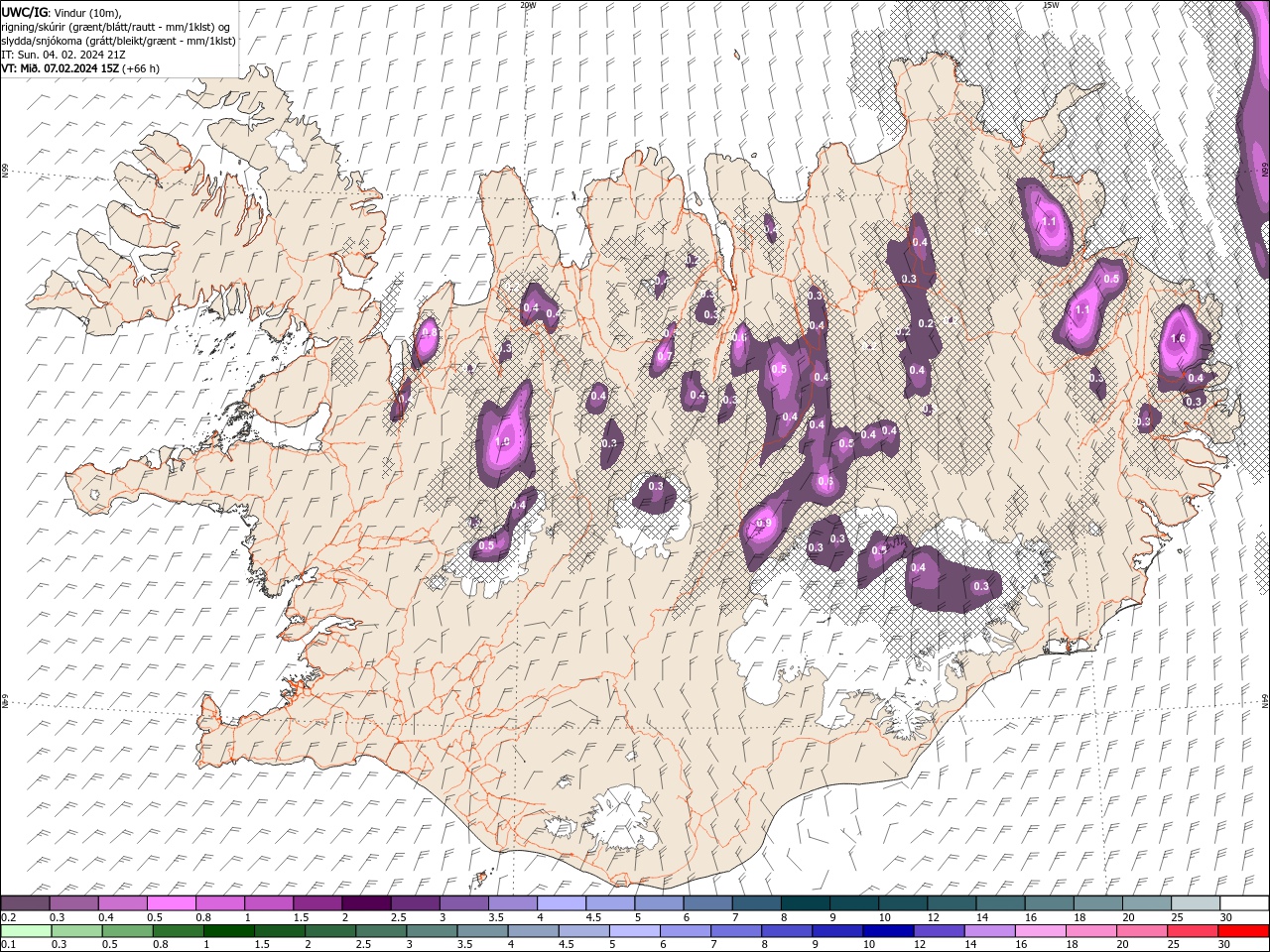
Task: Click the light periwinkle 4–4.5 swatch in top legend row
Action: click(x=562, y=903)
